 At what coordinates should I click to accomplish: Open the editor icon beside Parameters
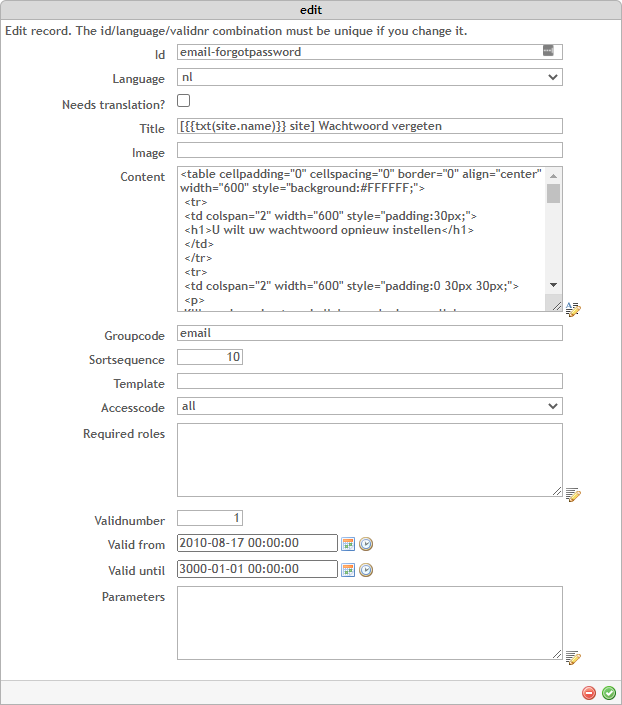tap(573, 657)
